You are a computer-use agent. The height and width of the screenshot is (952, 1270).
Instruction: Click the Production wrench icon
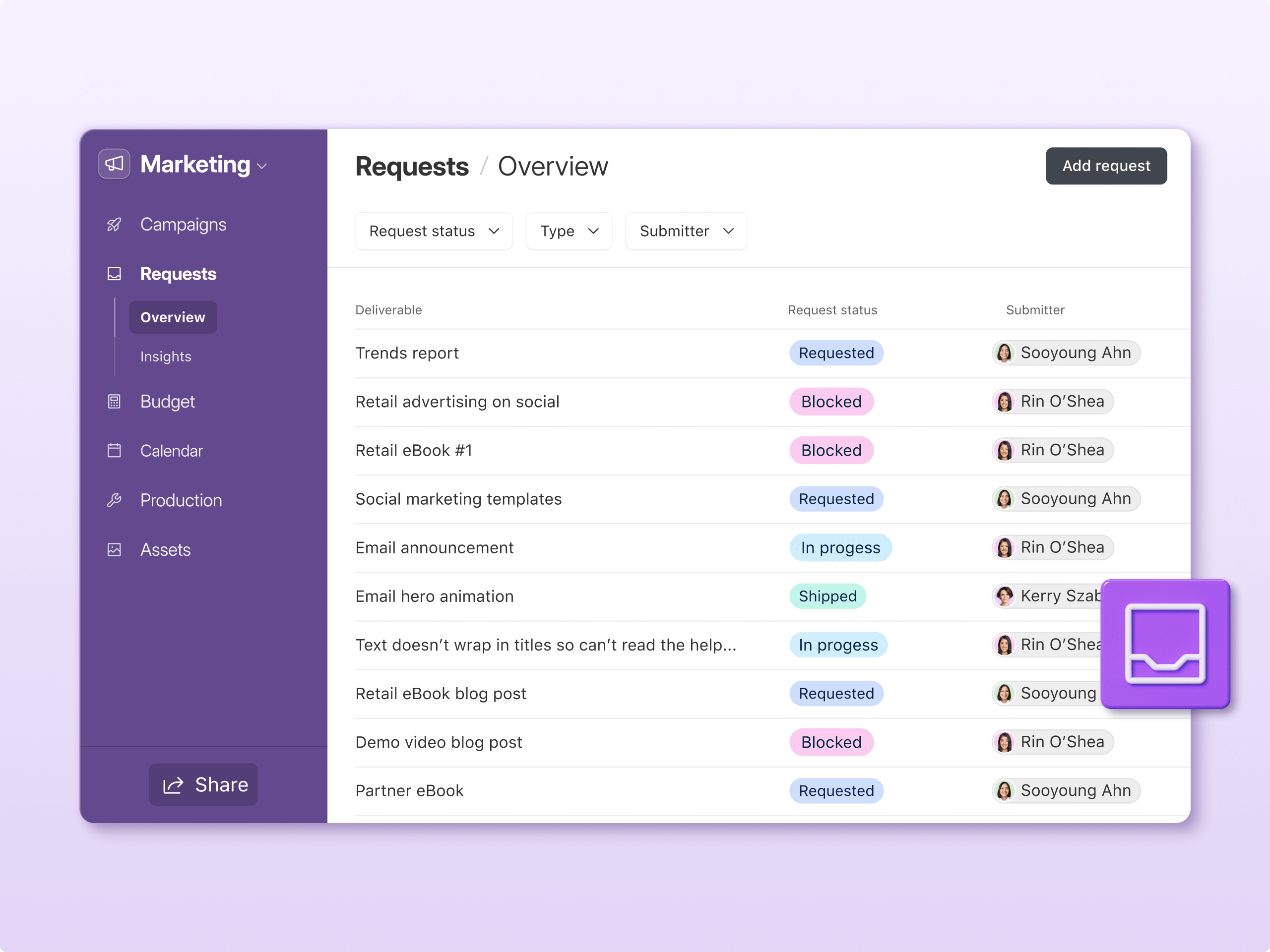pyautogui.click(x=114, y=500)
